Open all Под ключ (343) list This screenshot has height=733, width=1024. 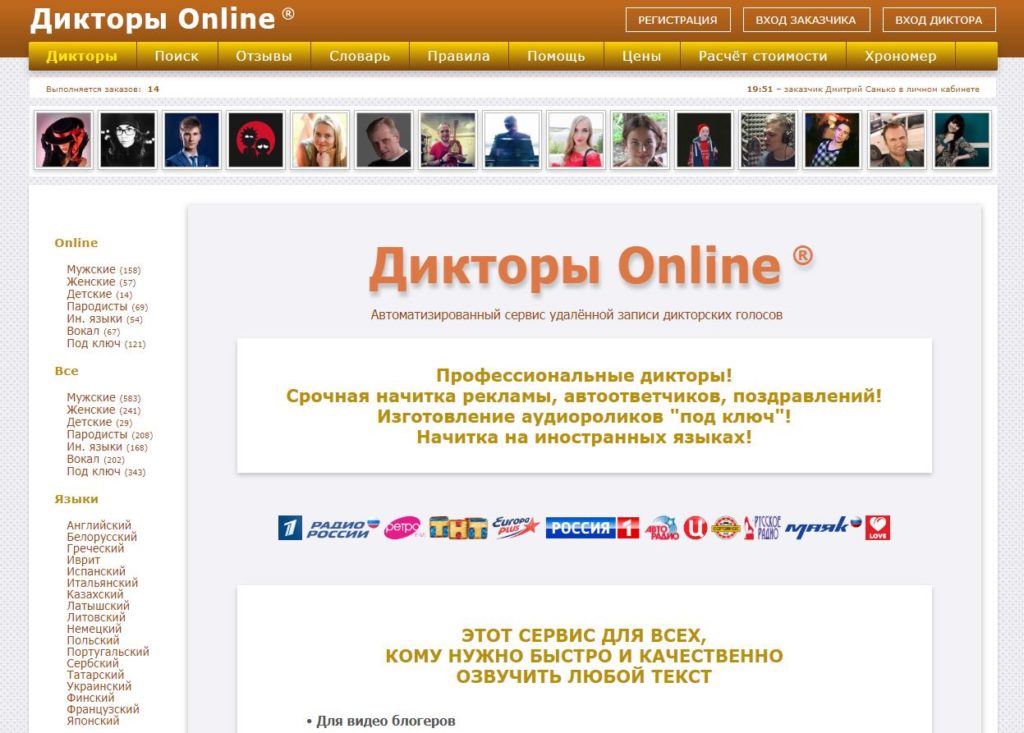click(106, 472)
